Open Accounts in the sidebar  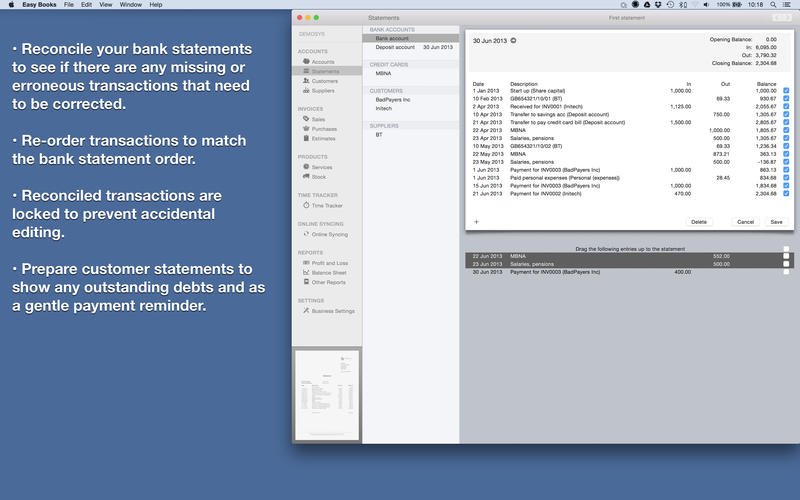[x=322, y=62]
